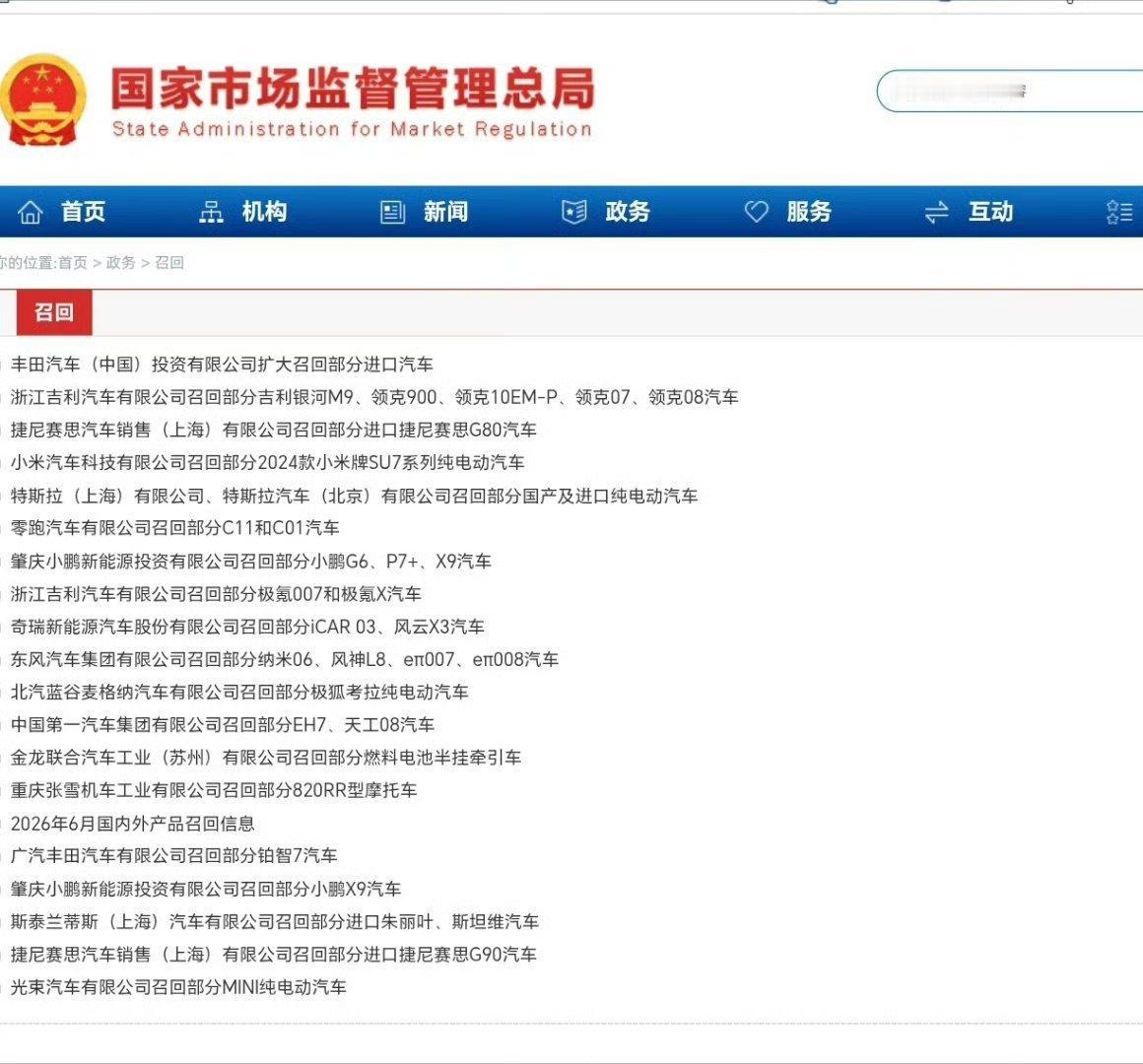Open the 互动 navigation menu
The width and height of the screenshot is (1143, 1064).
[990, 212]
